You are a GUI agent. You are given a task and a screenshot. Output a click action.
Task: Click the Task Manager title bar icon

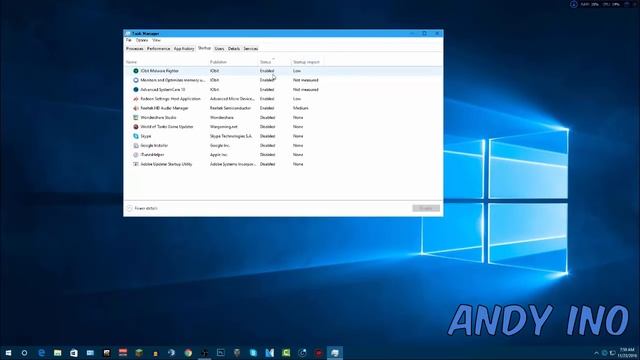click(128, 33)
